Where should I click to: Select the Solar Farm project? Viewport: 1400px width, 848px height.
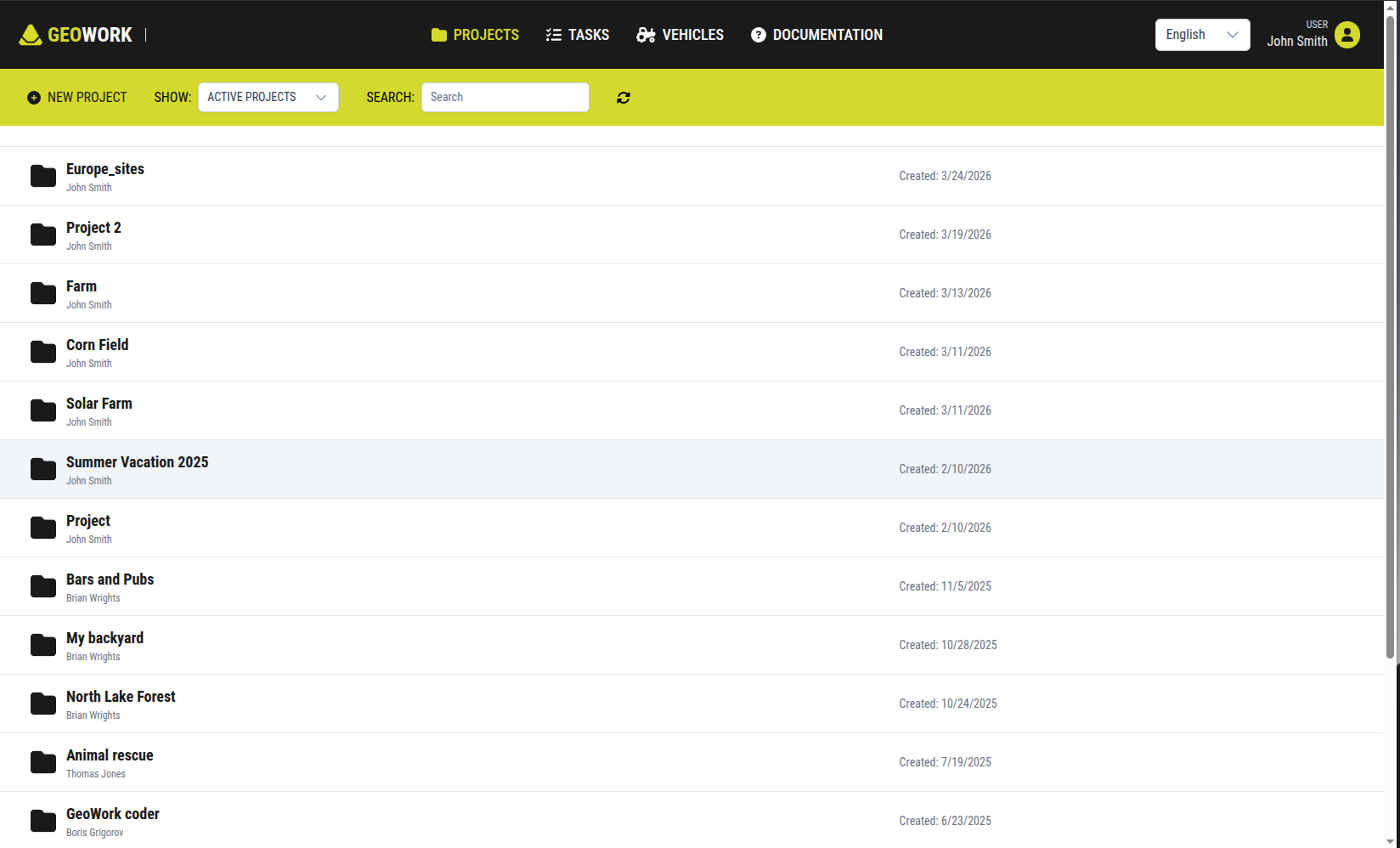[692, 410]
